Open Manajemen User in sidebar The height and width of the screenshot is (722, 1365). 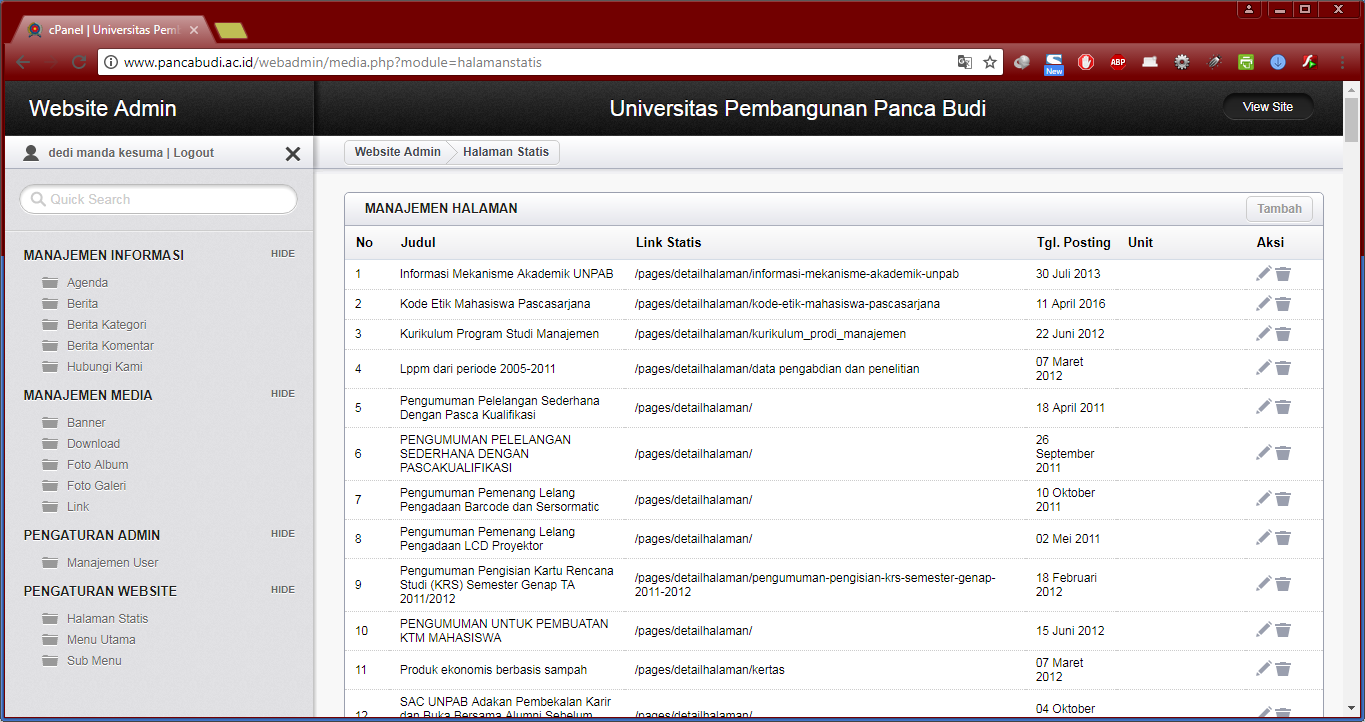pyautogui.click(x=112, y=563)
